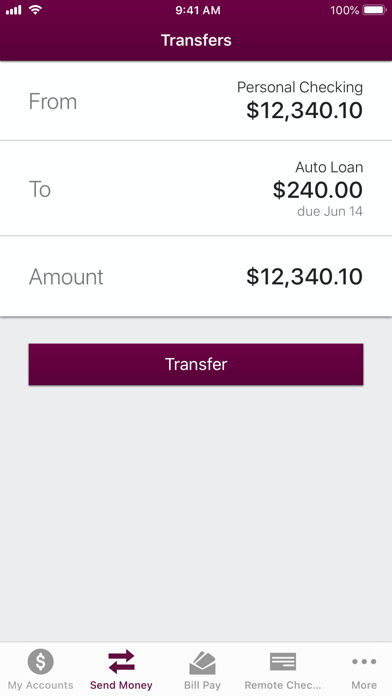Click the Transfer button

(196, 364)
